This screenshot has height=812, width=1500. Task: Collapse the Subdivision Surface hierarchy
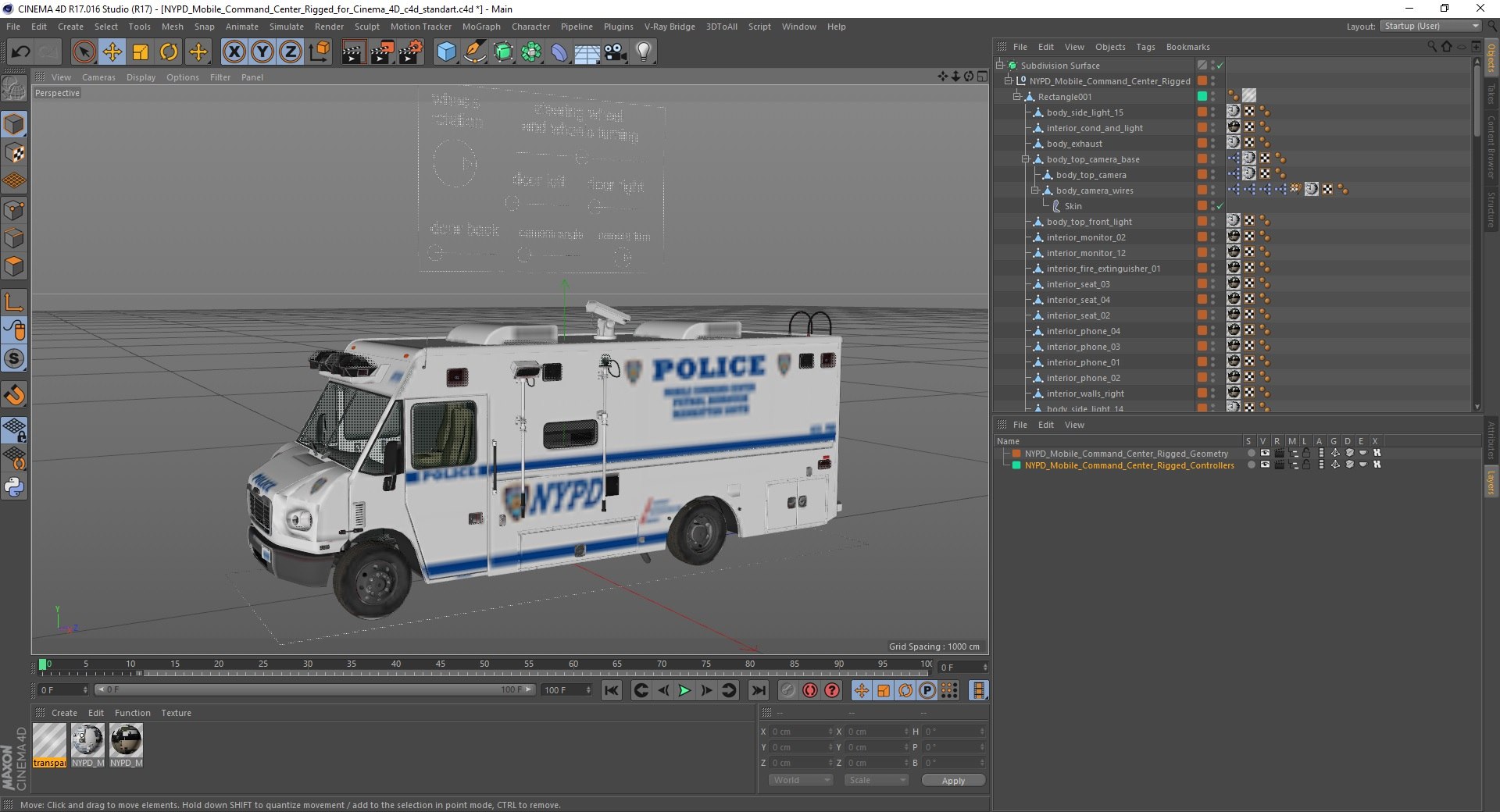click(999, 66)
